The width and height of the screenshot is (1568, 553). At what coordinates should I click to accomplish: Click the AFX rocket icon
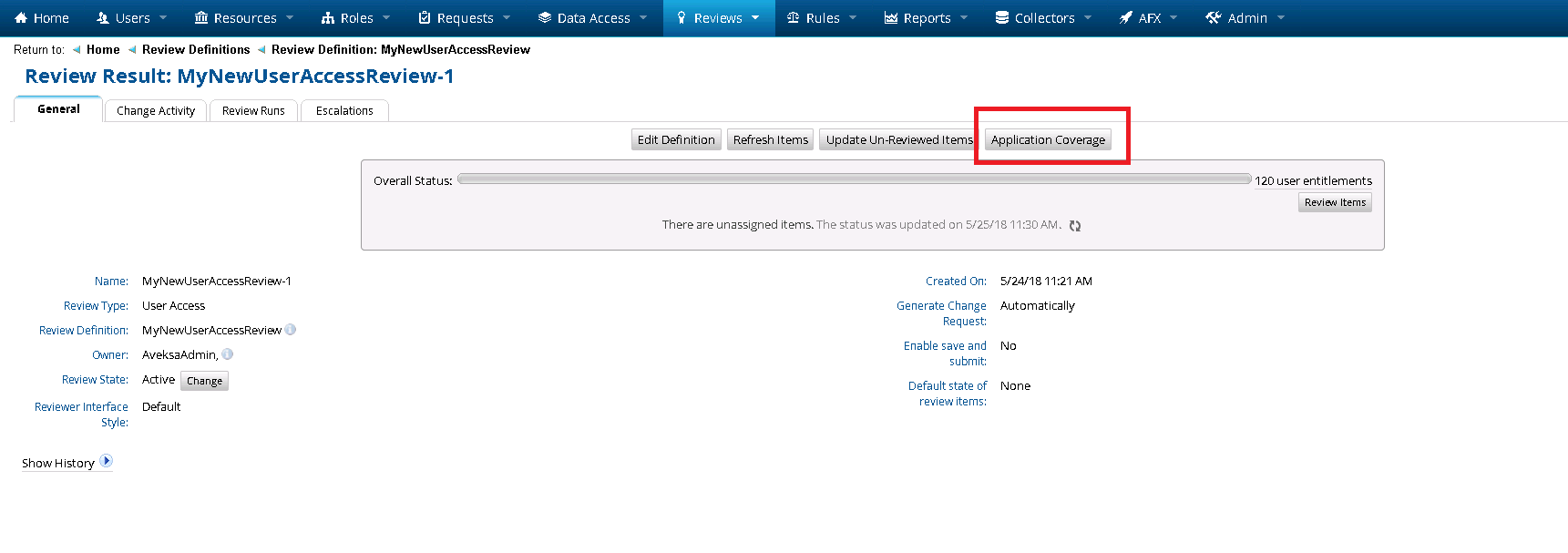click(x=1126, y=18)
